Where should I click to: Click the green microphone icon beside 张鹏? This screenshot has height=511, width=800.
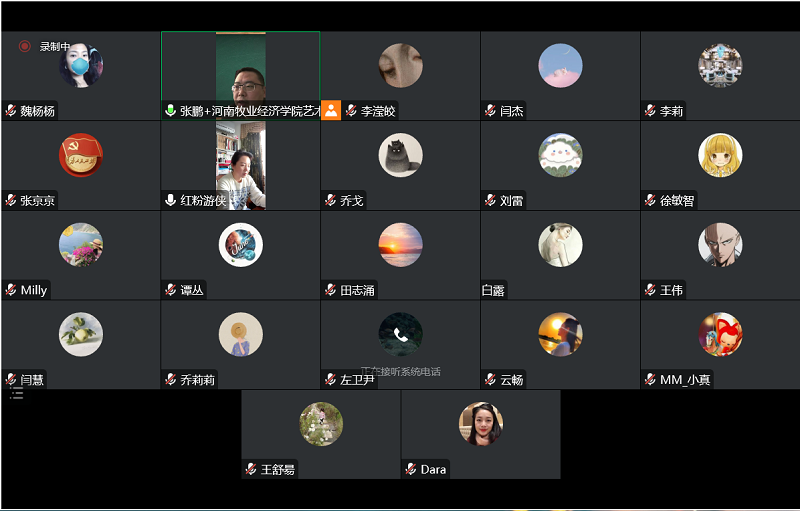click(170, 111)
